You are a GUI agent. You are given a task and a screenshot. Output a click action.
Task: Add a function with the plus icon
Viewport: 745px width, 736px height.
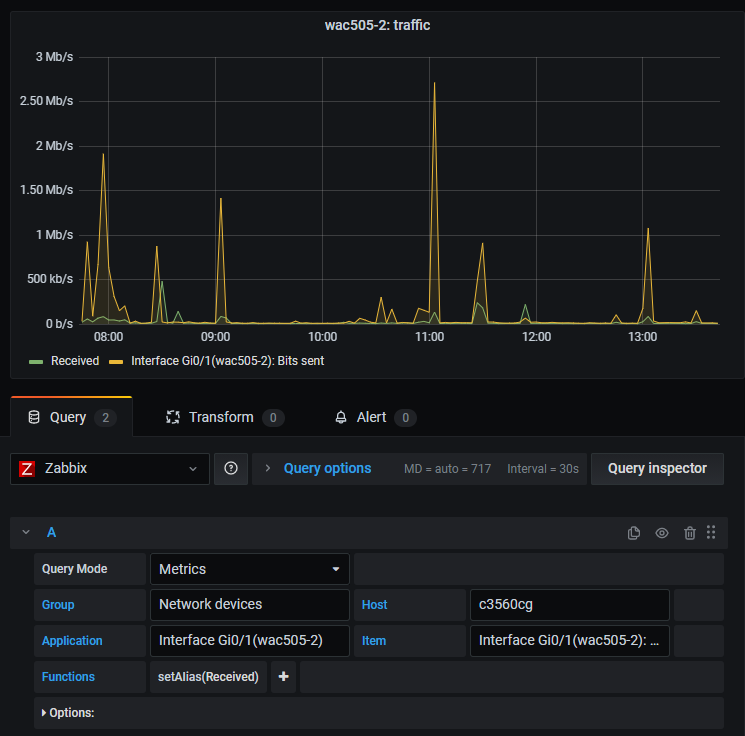point(283,677)
